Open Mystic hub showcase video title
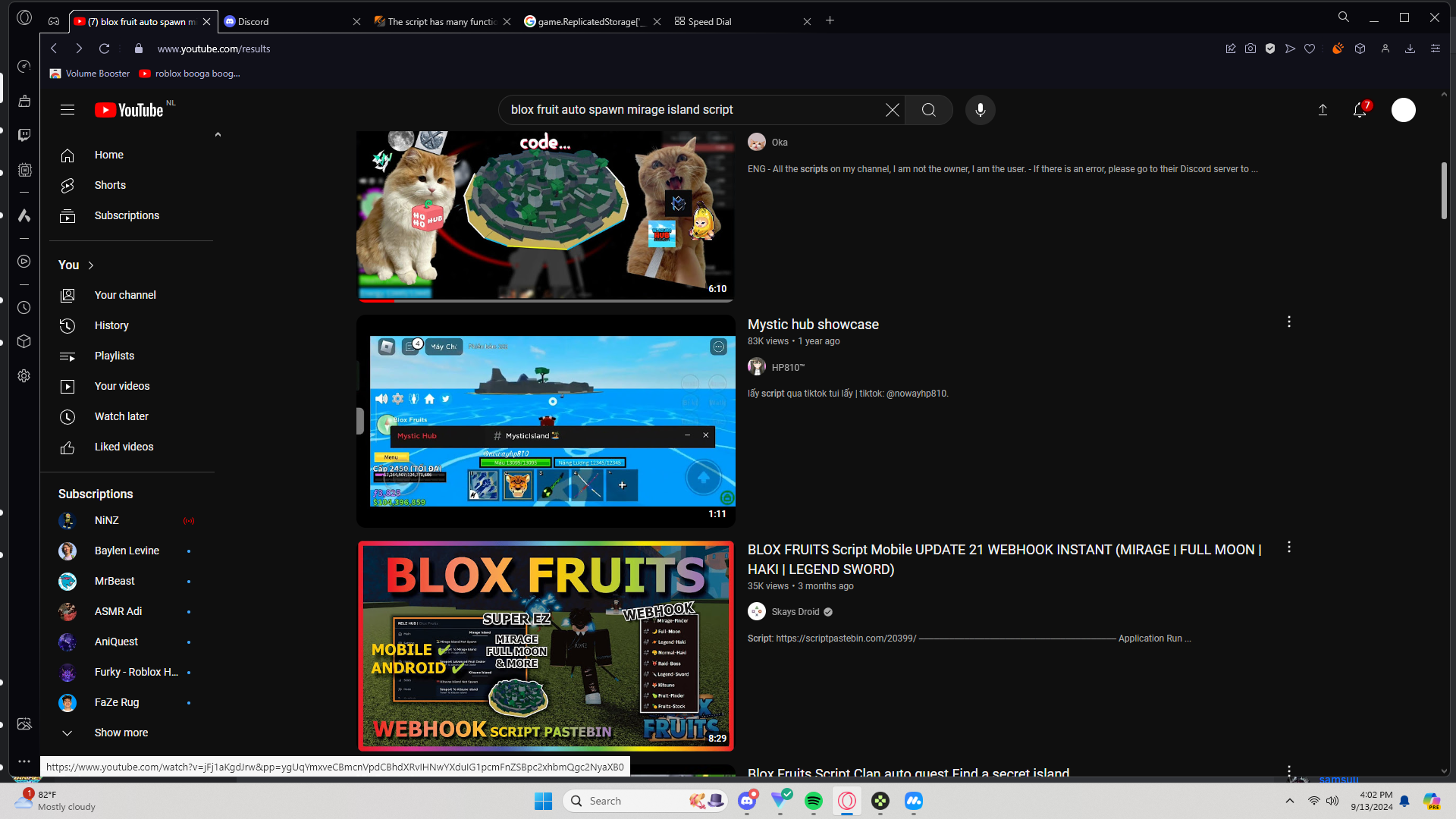 pyautogui.click(x=813, y=325)
